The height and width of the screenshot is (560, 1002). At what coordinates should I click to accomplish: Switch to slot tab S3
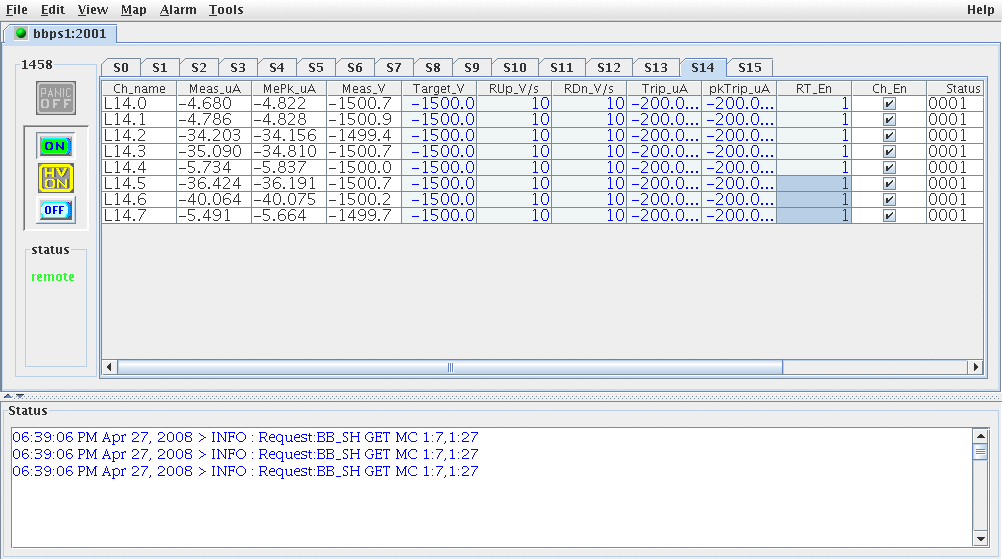point(238,67)
